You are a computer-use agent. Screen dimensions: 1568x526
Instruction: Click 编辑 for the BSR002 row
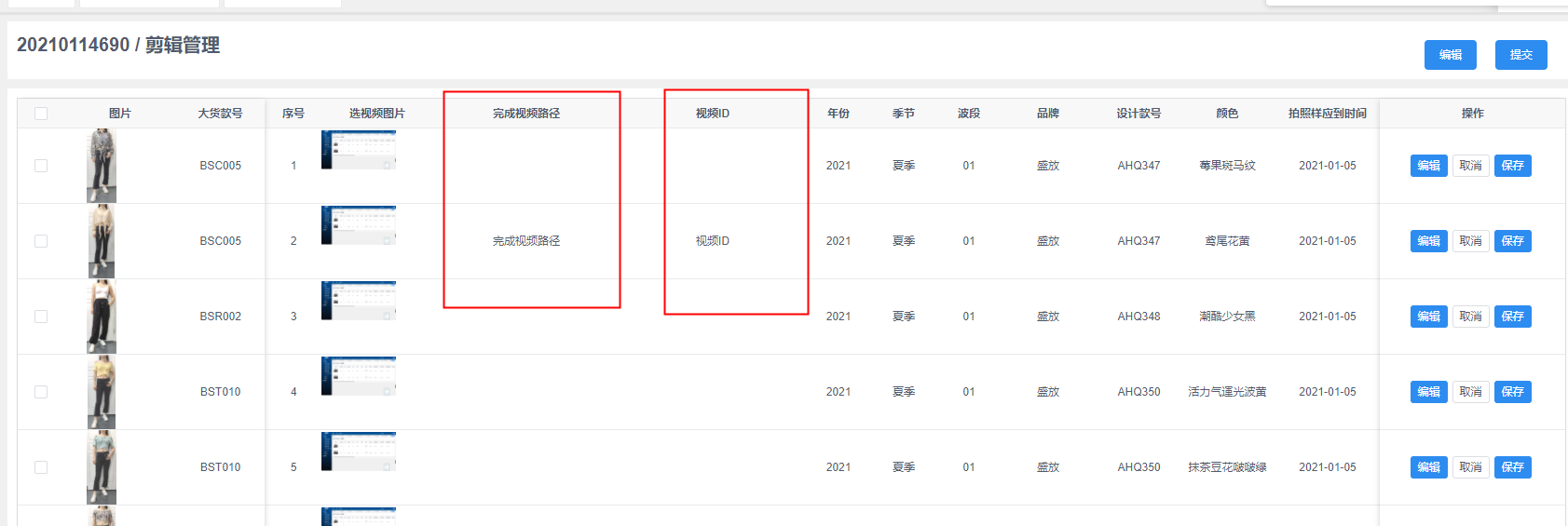tap(1428, 317)
